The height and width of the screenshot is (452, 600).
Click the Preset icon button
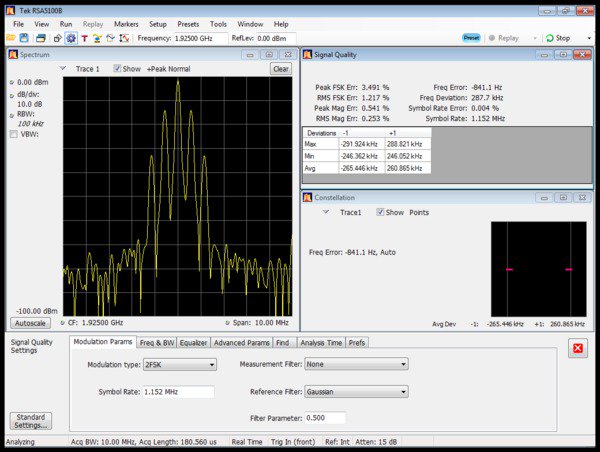(x=471, y=37)
